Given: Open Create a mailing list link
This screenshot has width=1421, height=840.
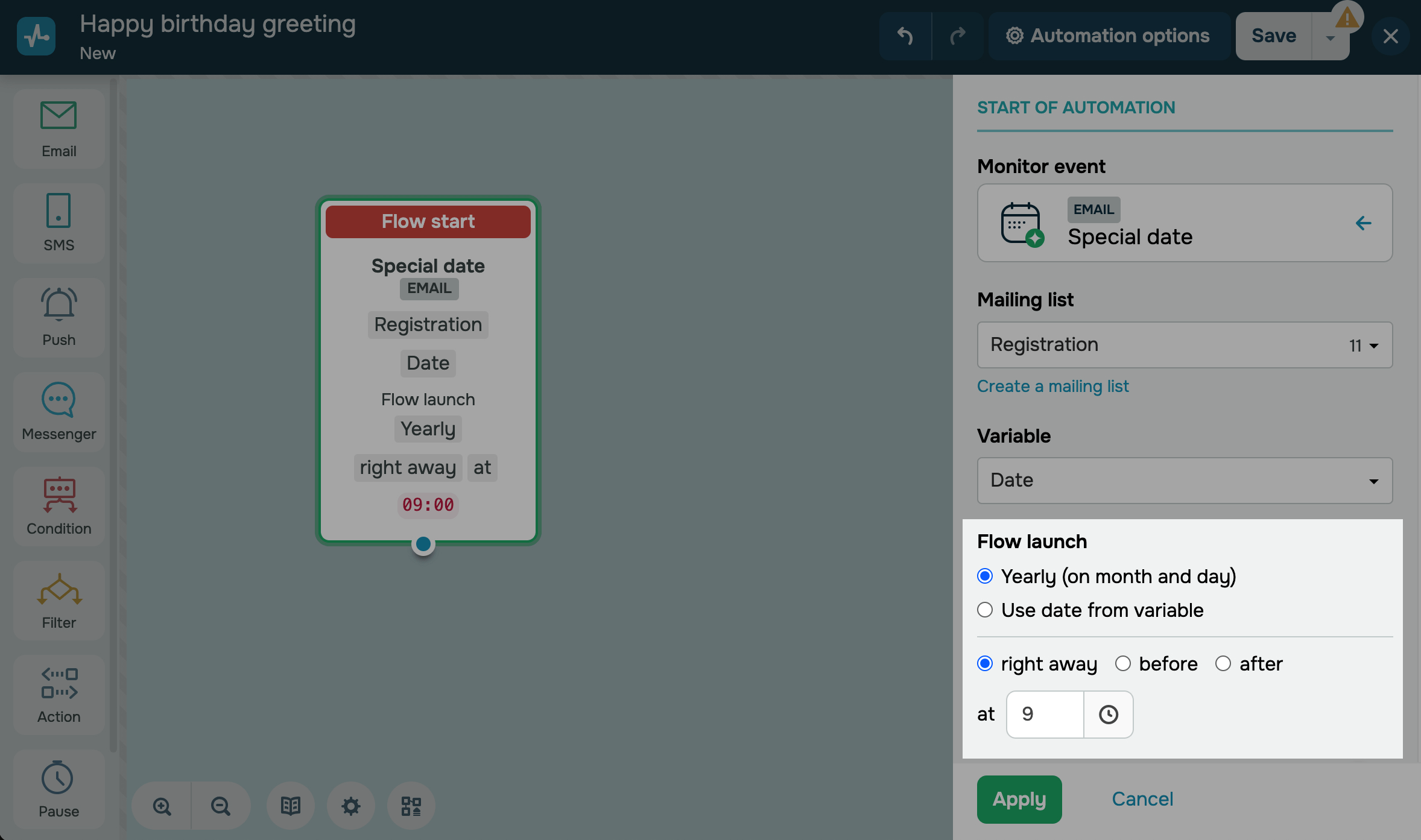Looking at the screenshot, I should (1052, 386).
